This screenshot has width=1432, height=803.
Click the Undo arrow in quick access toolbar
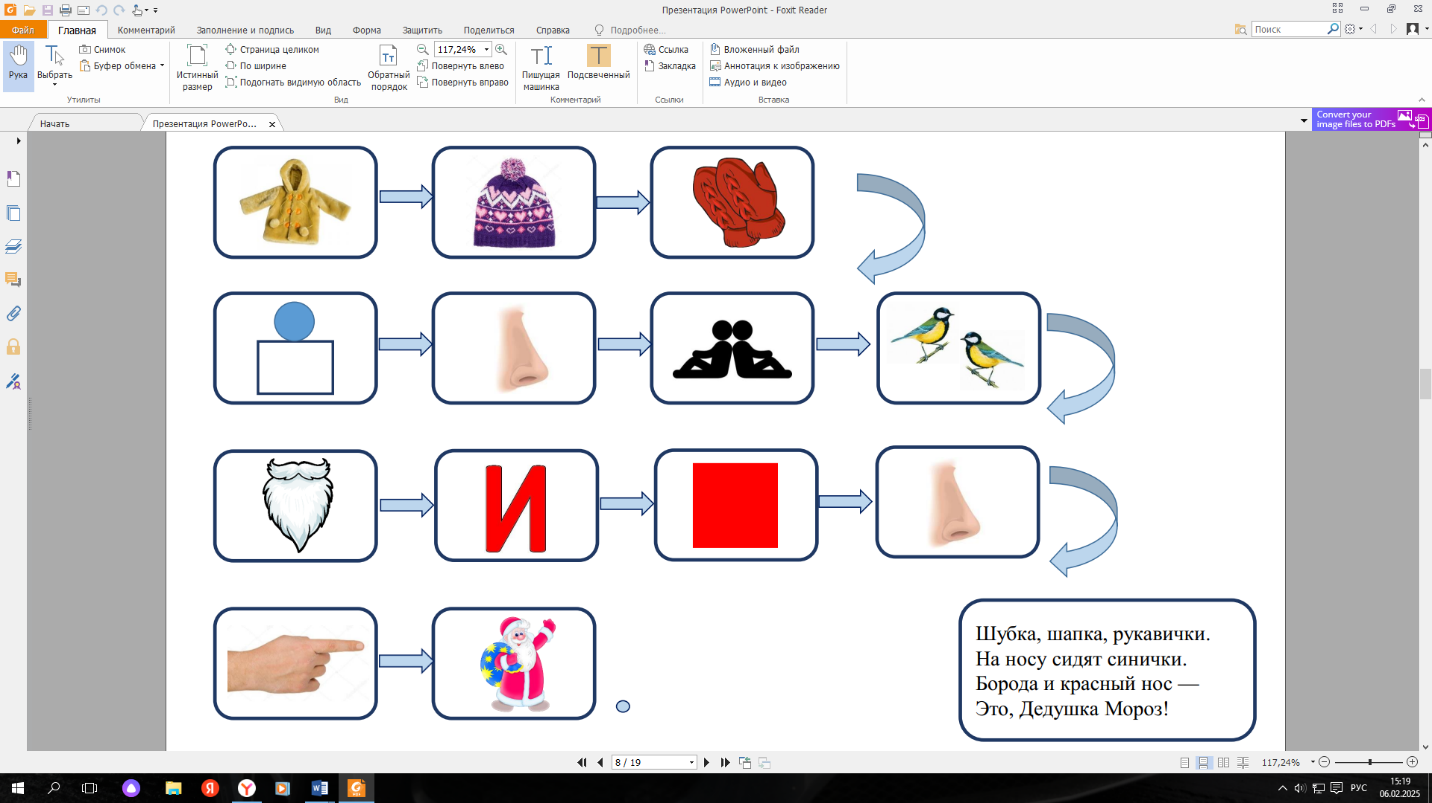click(100, 9)
